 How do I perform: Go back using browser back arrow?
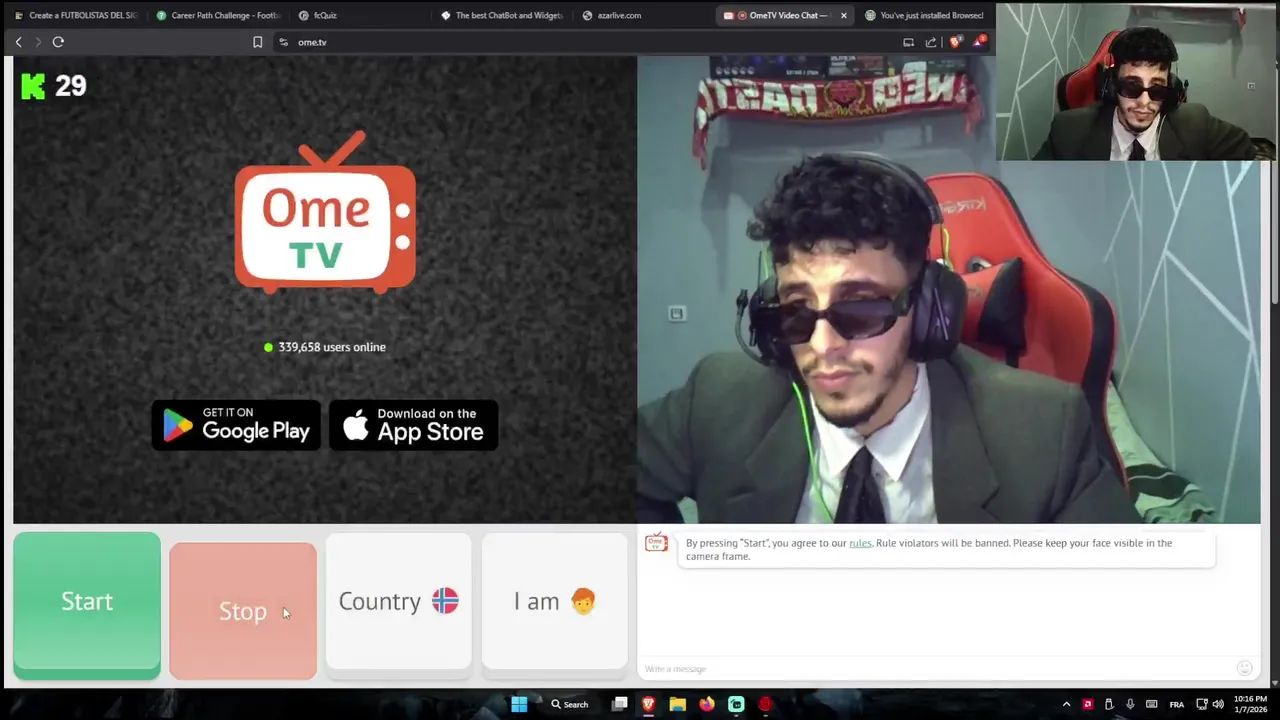pos(18,42)
